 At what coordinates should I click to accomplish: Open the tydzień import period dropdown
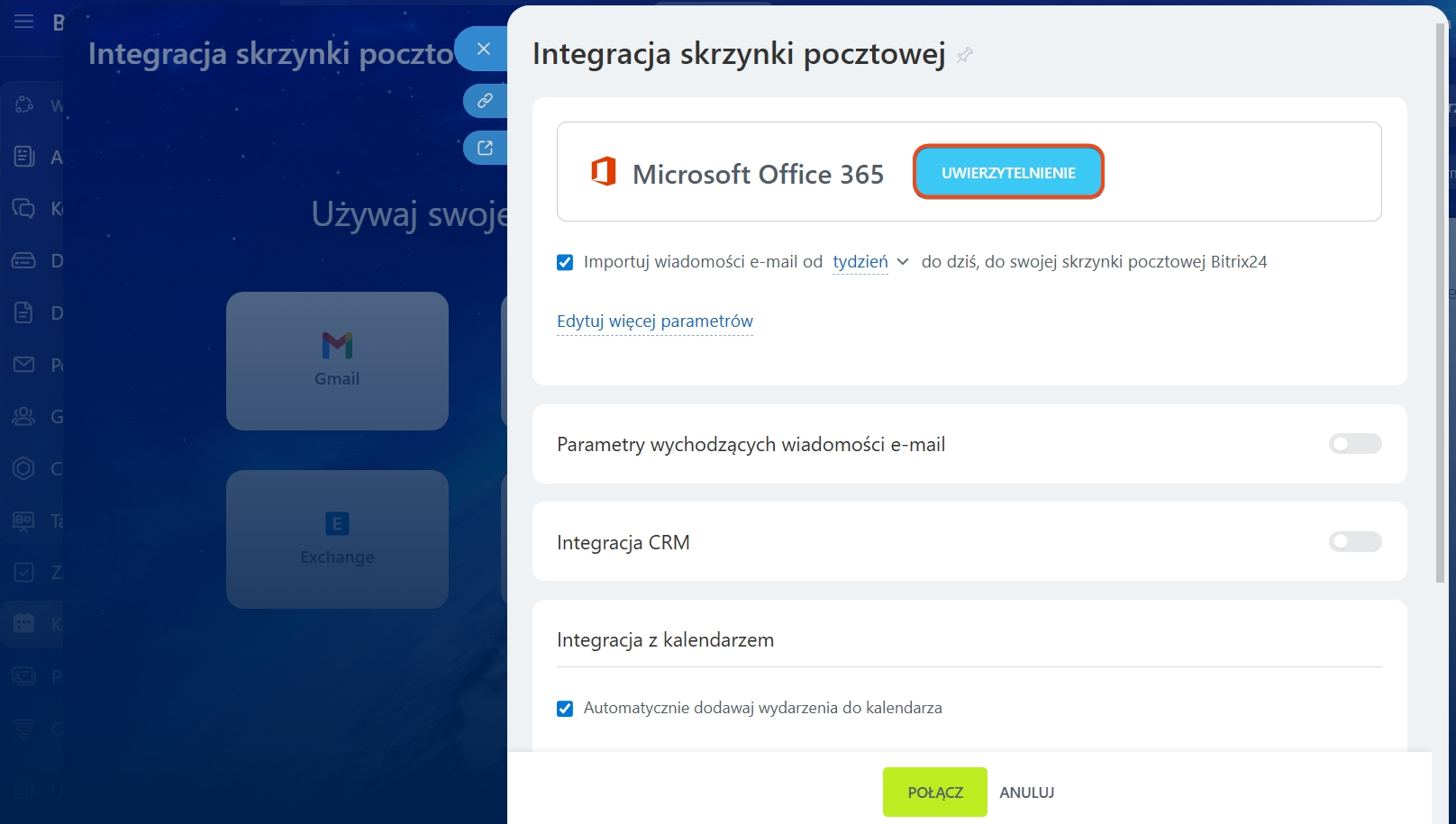[860, 262]
